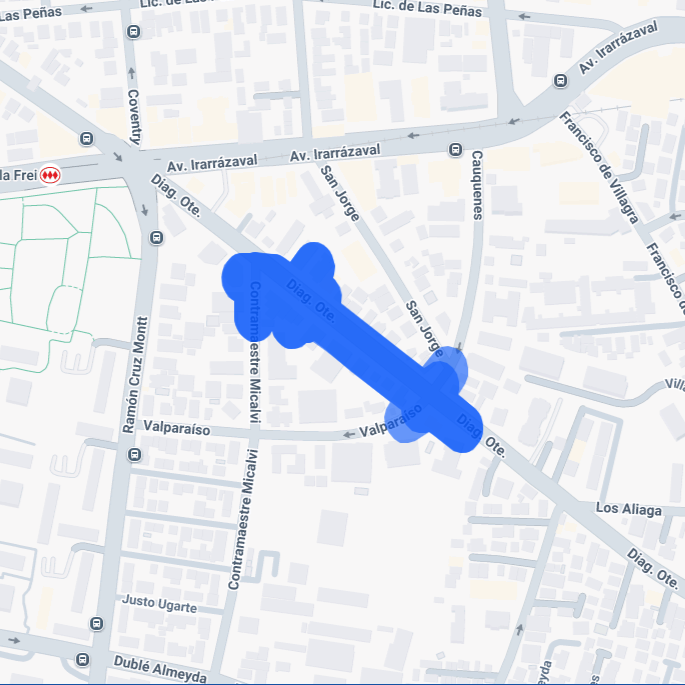Viewport: 685px width, 685px height.
Task: Open the bus stop near curved Av. Irarrázaval
Action: 560,80
